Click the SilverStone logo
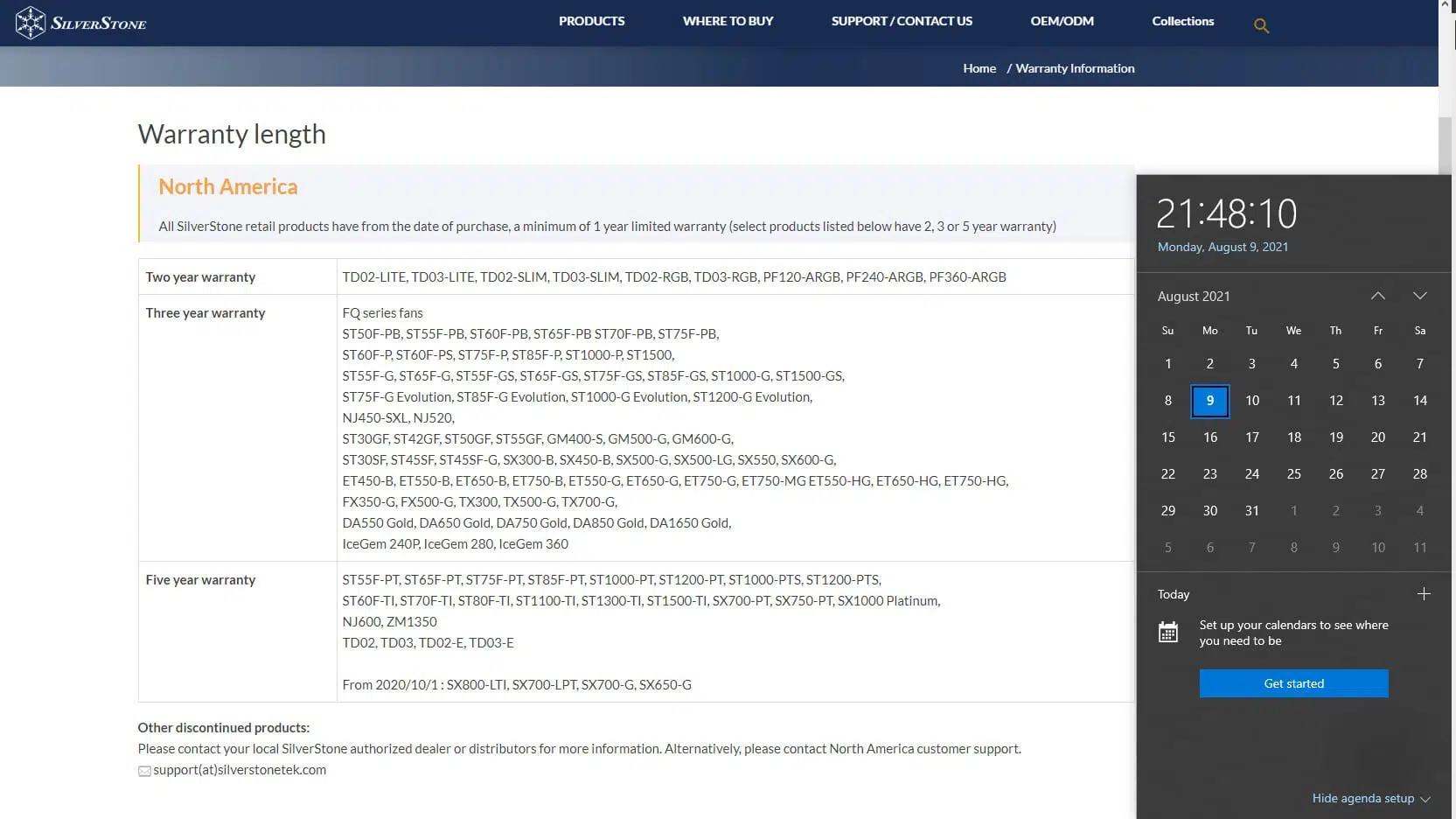 [x=81, y=23]
